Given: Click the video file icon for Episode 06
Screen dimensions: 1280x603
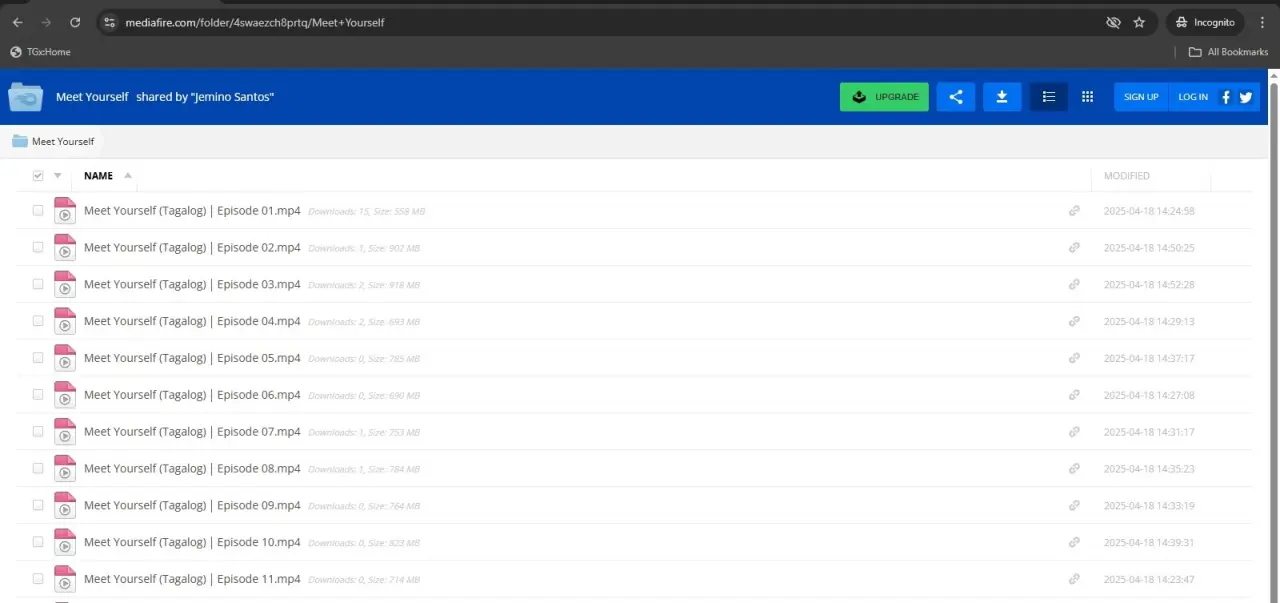Looking at the screenshot, I should (65, 395).
